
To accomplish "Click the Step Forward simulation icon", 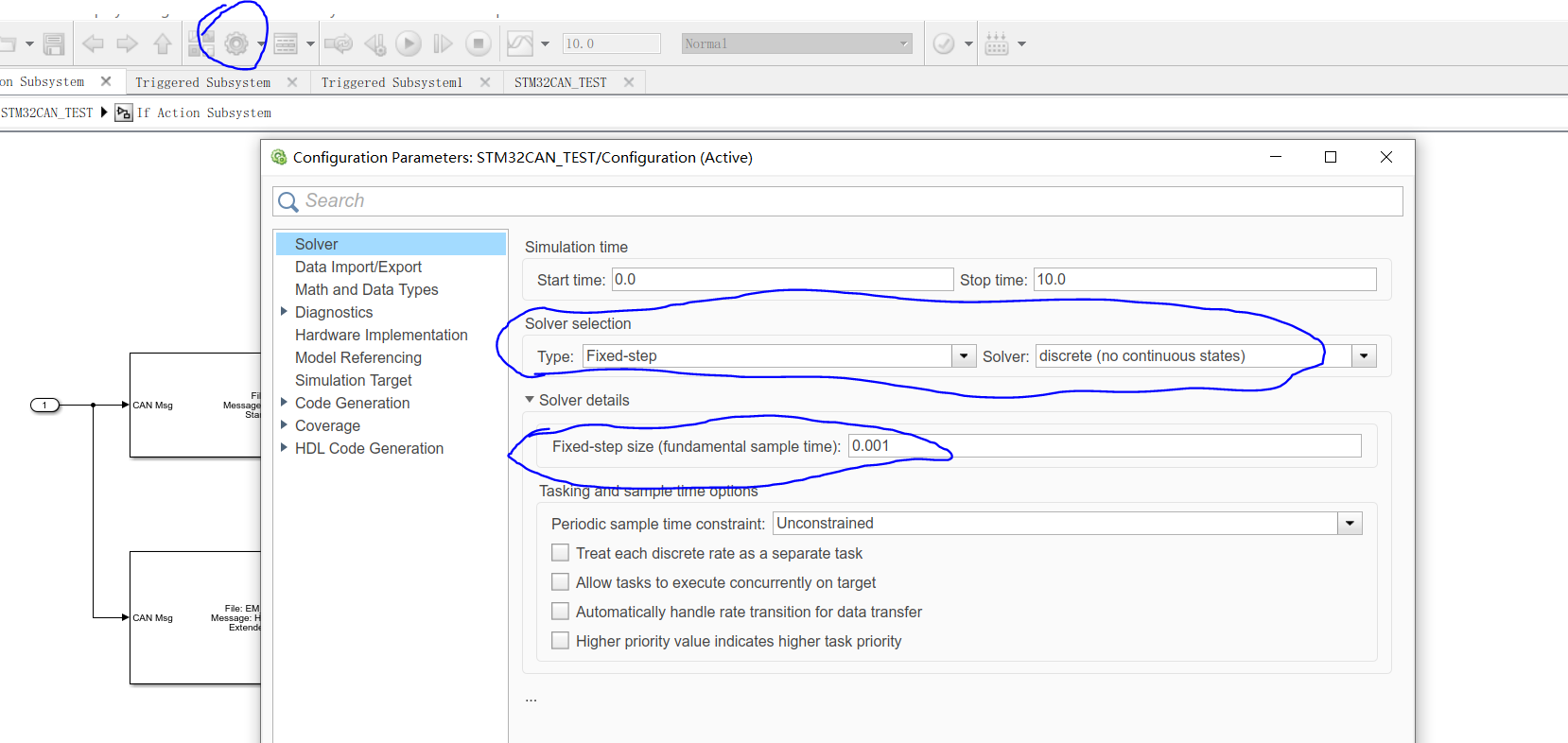I will pos(443,43).
